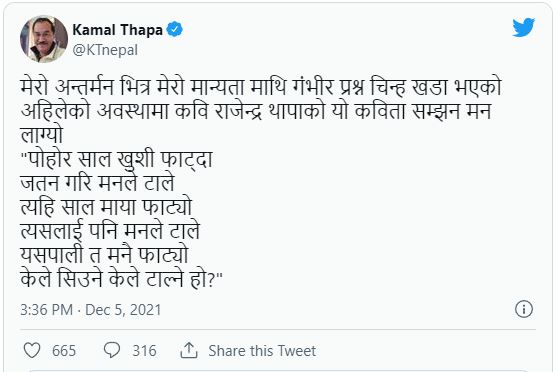Screen dimensions: 560x372
Task: Like the tweet with the heart icon
Action: tap(32, 350)
